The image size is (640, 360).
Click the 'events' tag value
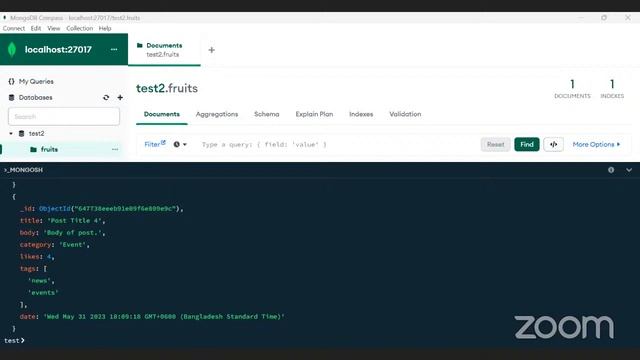tap(43, 293)
